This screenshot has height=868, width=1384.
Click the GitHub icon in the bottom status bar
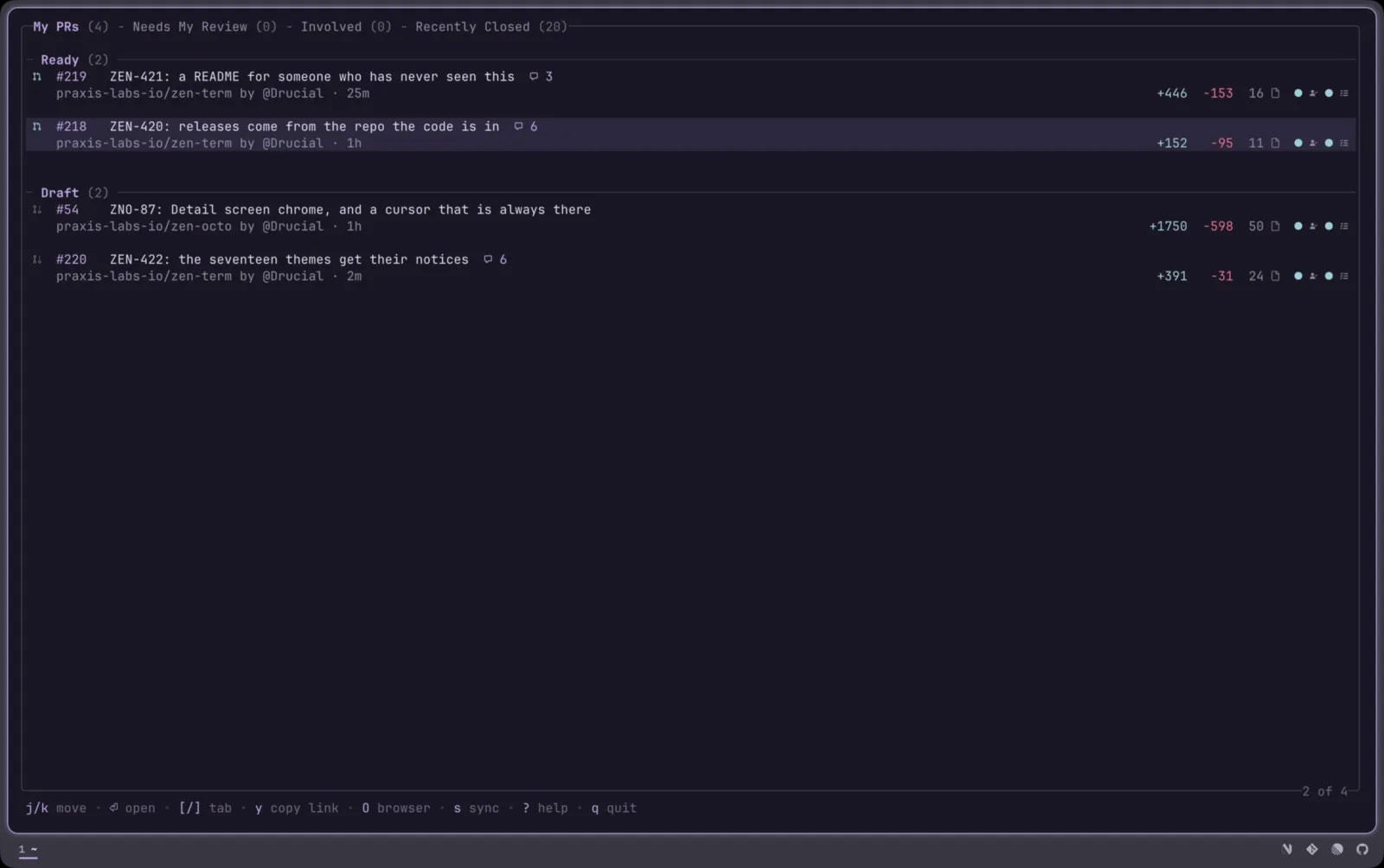click(1362, 849)
